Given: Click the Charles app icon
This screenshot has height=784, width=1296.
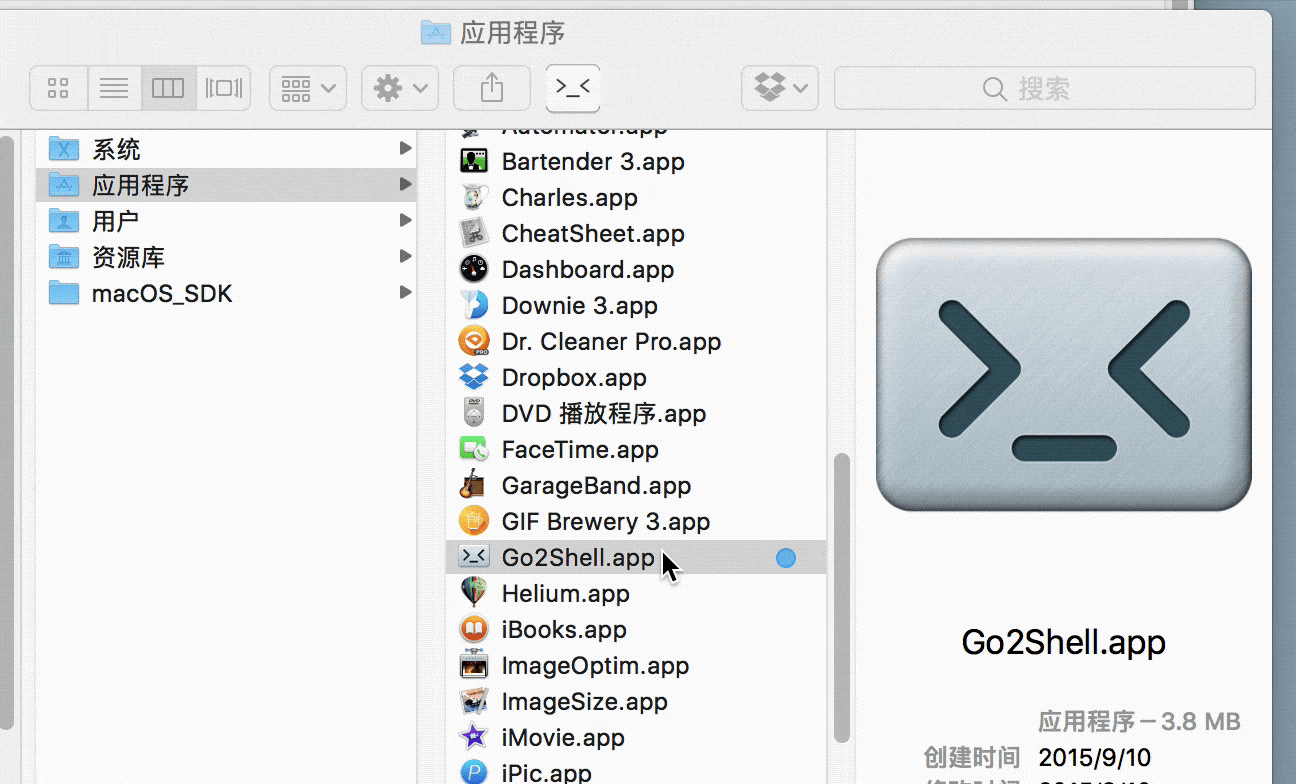Looking at the screenshot, I should point(473,197).
